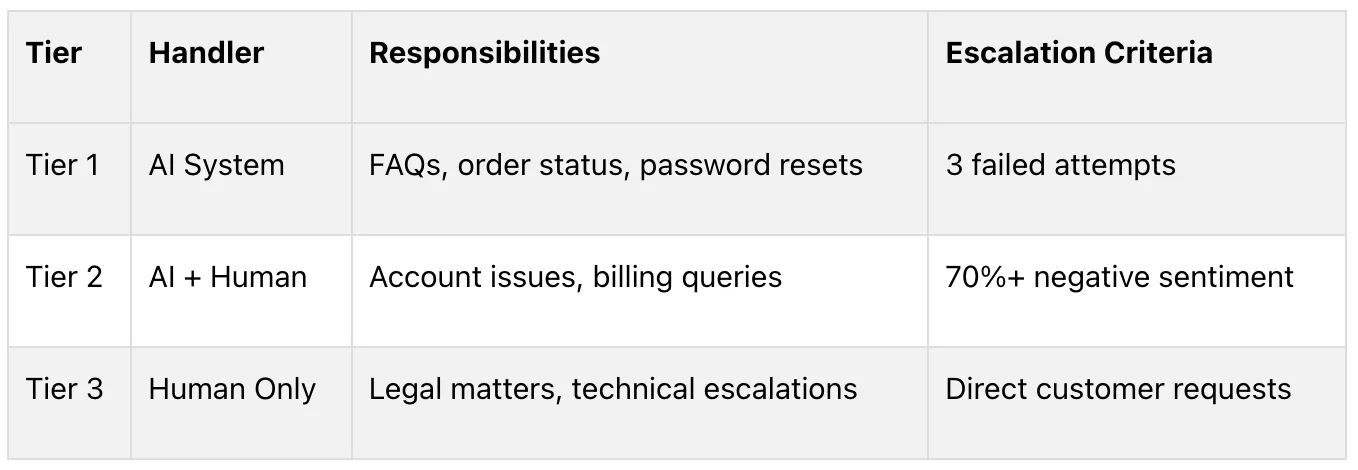Click the Account issues, billing queries cell
The height and width of the screenshot is (470, 1358).
pos(640,291)
